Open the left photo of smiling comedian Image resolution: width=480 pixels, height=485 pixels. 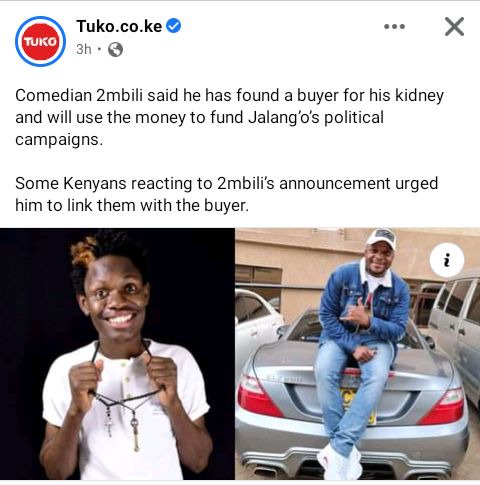point(117,354)
